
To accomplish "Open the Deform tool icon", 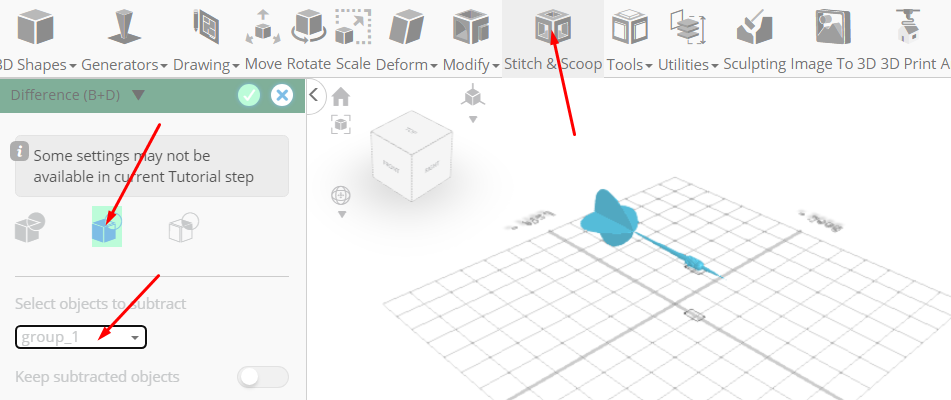I will point(406,28).
